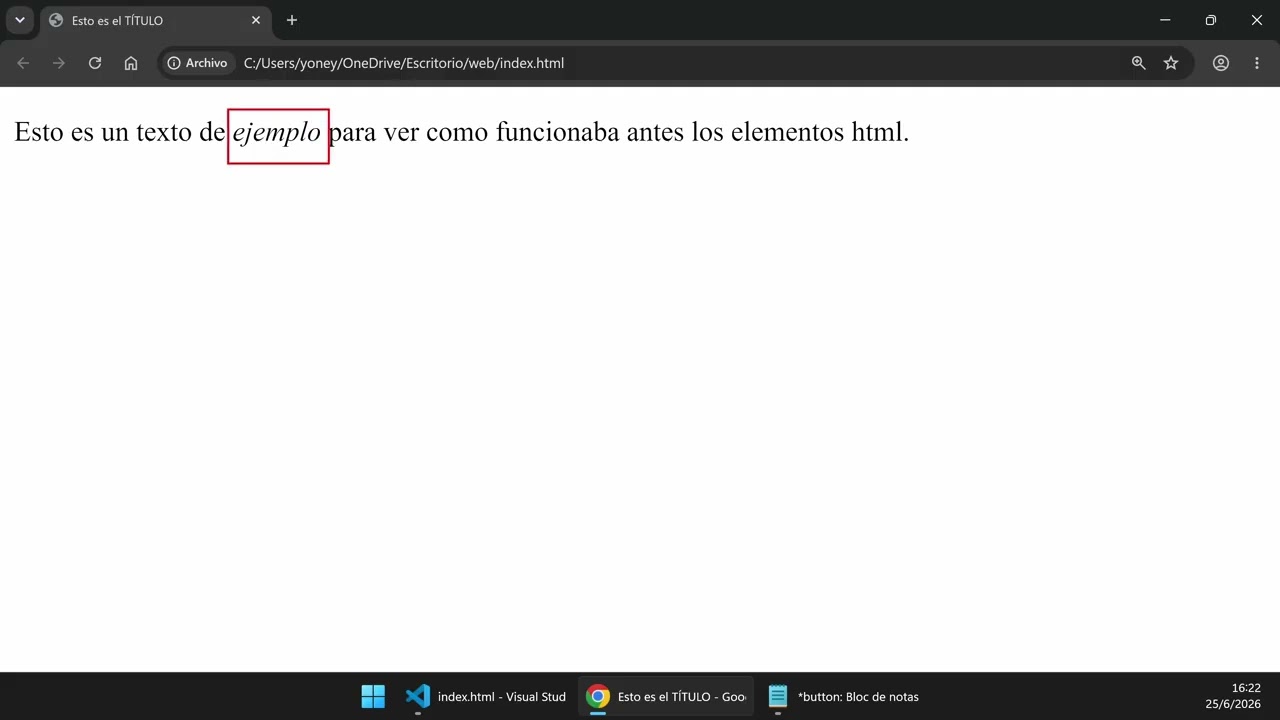Click the word 'html.' ending the sentence
Image resolution: width=1280 pixels, height=720 pixels.
click(880, 132)
